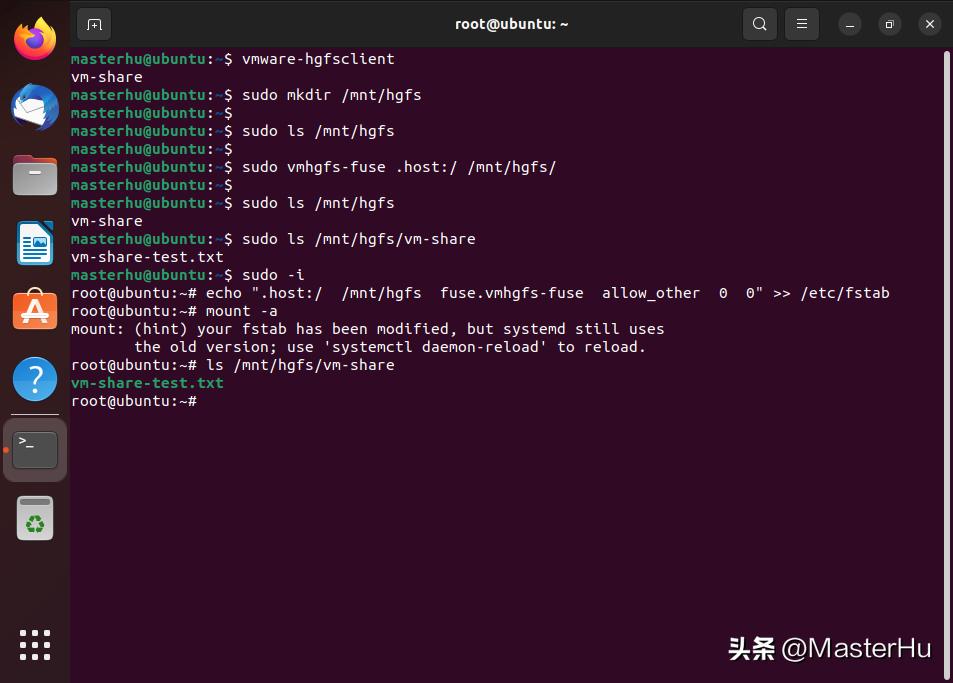This screenshot has height=683, width=953.
Task: Open Ubuntu Software center
Action: tap(35, 311)
